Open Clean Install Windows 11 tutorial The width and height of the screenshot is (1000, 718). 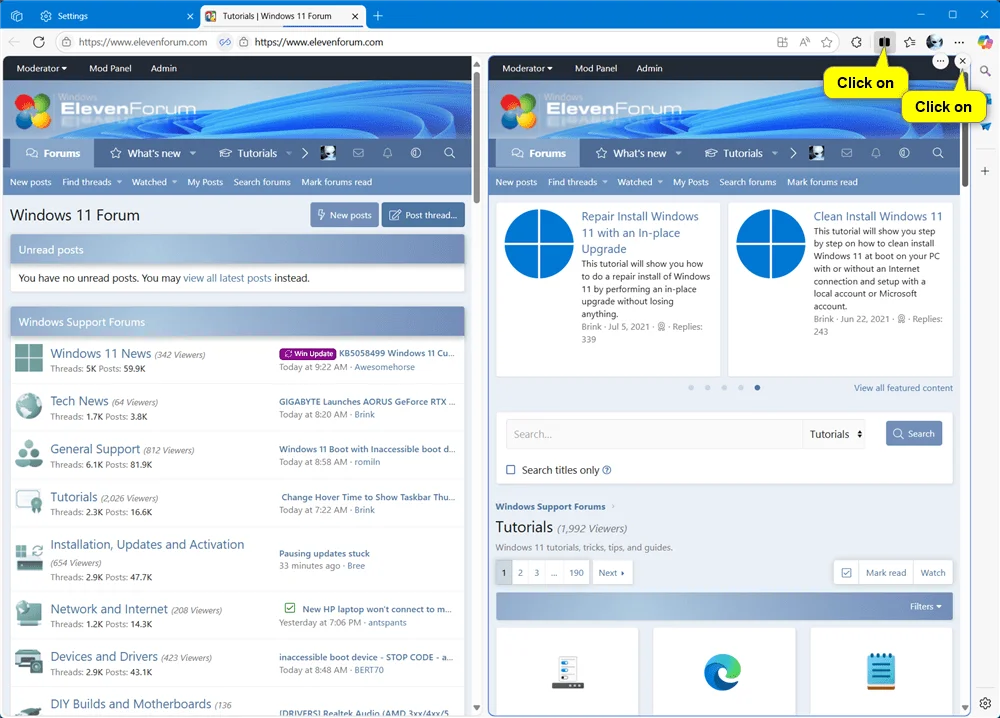(878, 216)
